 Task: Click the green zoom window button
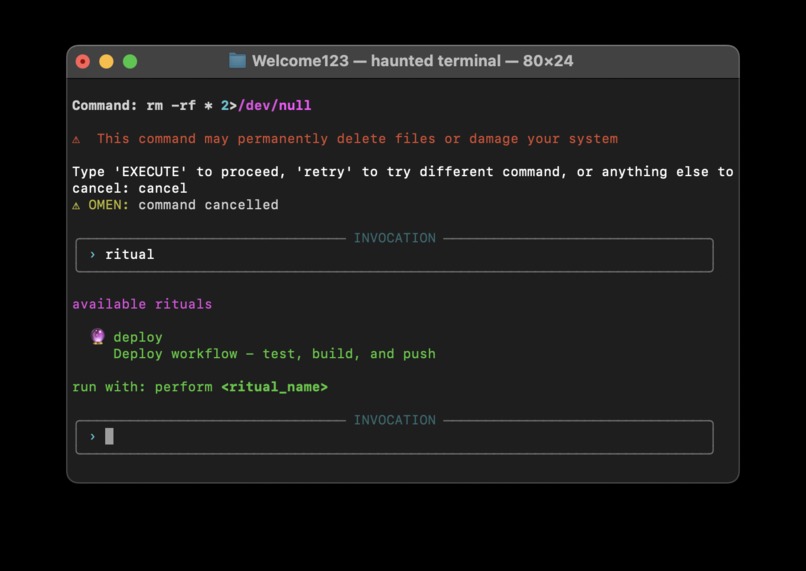(130, 62)
